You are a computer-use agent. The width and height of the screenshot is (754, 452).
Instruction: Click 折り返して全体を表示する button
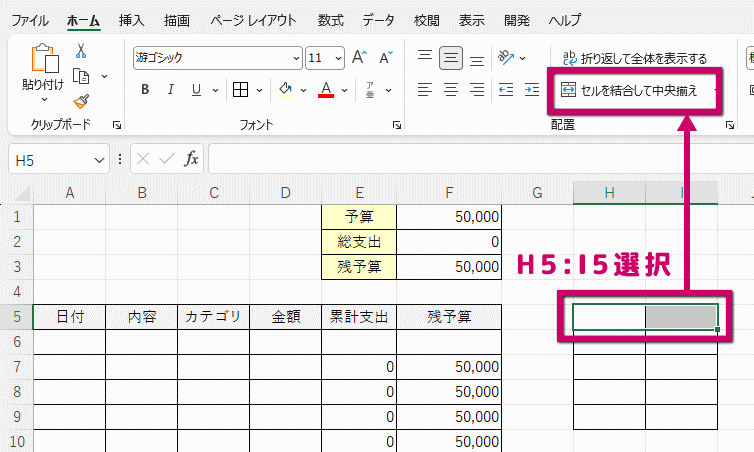click(x=635, y=58)
